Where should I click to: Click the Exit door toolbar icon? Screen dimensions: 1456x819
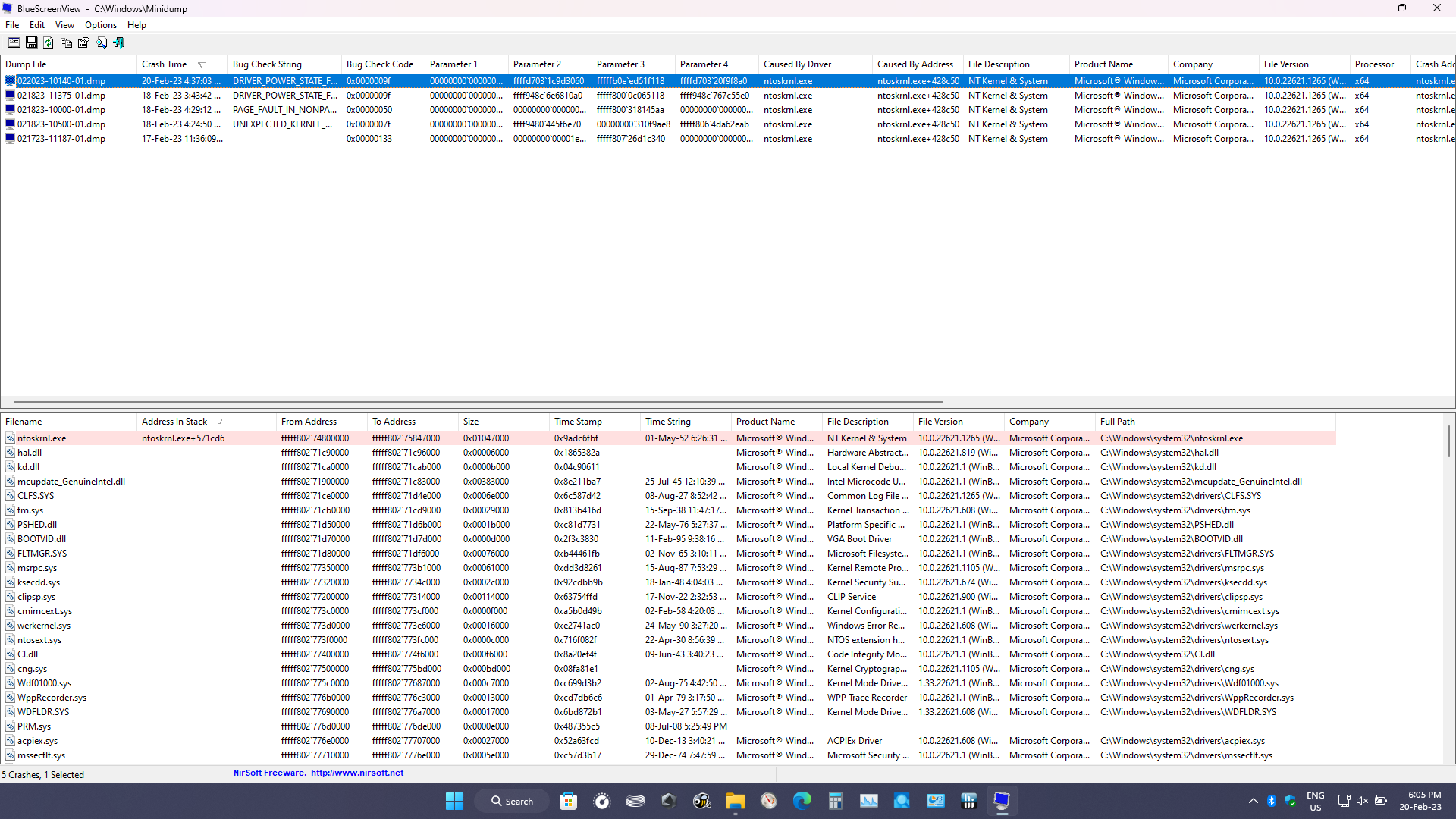[x=118, y=43]
